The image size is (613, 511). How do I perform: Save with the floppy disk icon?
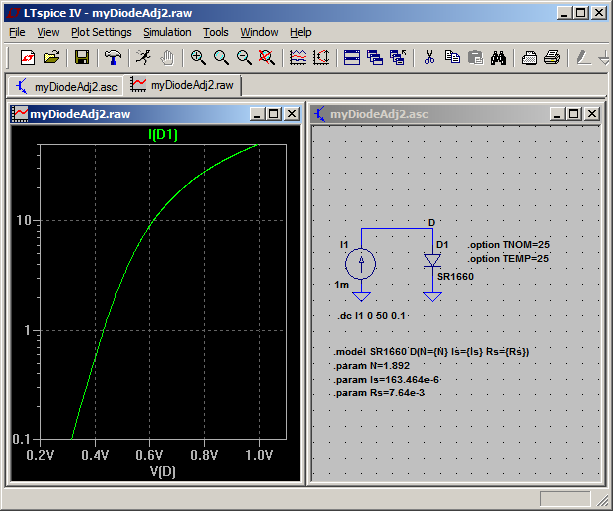coord(82,57)
